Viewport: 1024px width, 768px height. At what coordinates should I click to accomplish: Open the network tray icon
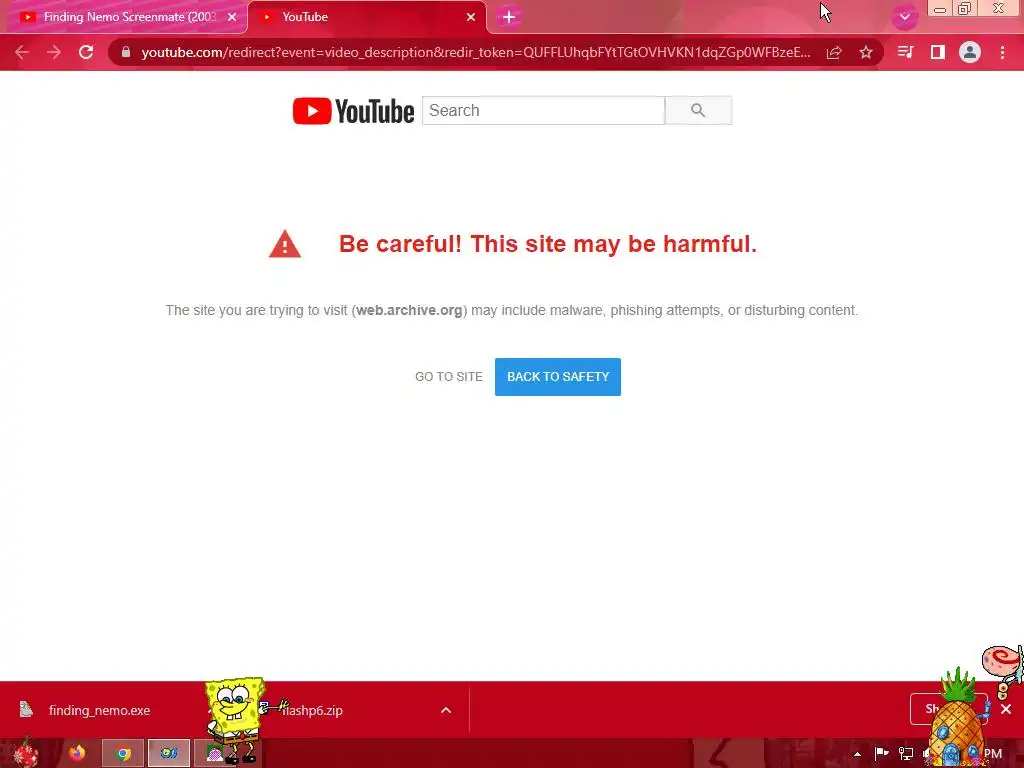pyautogui.click(x=906, y=754)
